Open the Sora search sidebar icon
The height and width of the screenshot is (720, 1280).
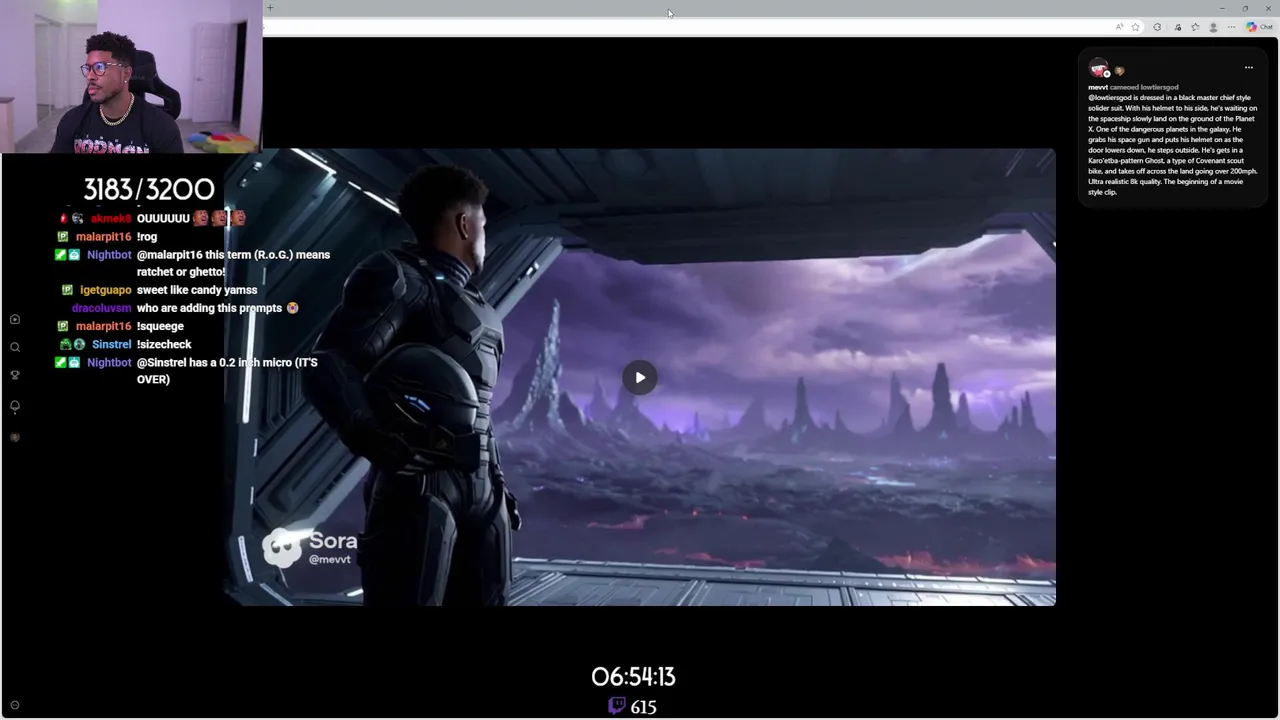click(x=15, y=347)
